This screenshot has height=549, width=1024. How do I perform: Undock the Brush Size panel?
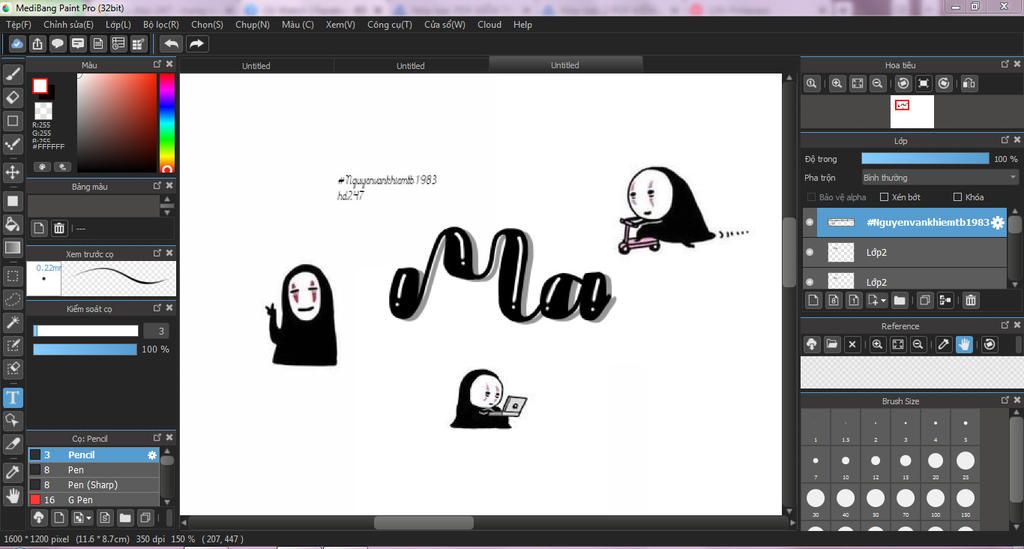pos(1004,400)
